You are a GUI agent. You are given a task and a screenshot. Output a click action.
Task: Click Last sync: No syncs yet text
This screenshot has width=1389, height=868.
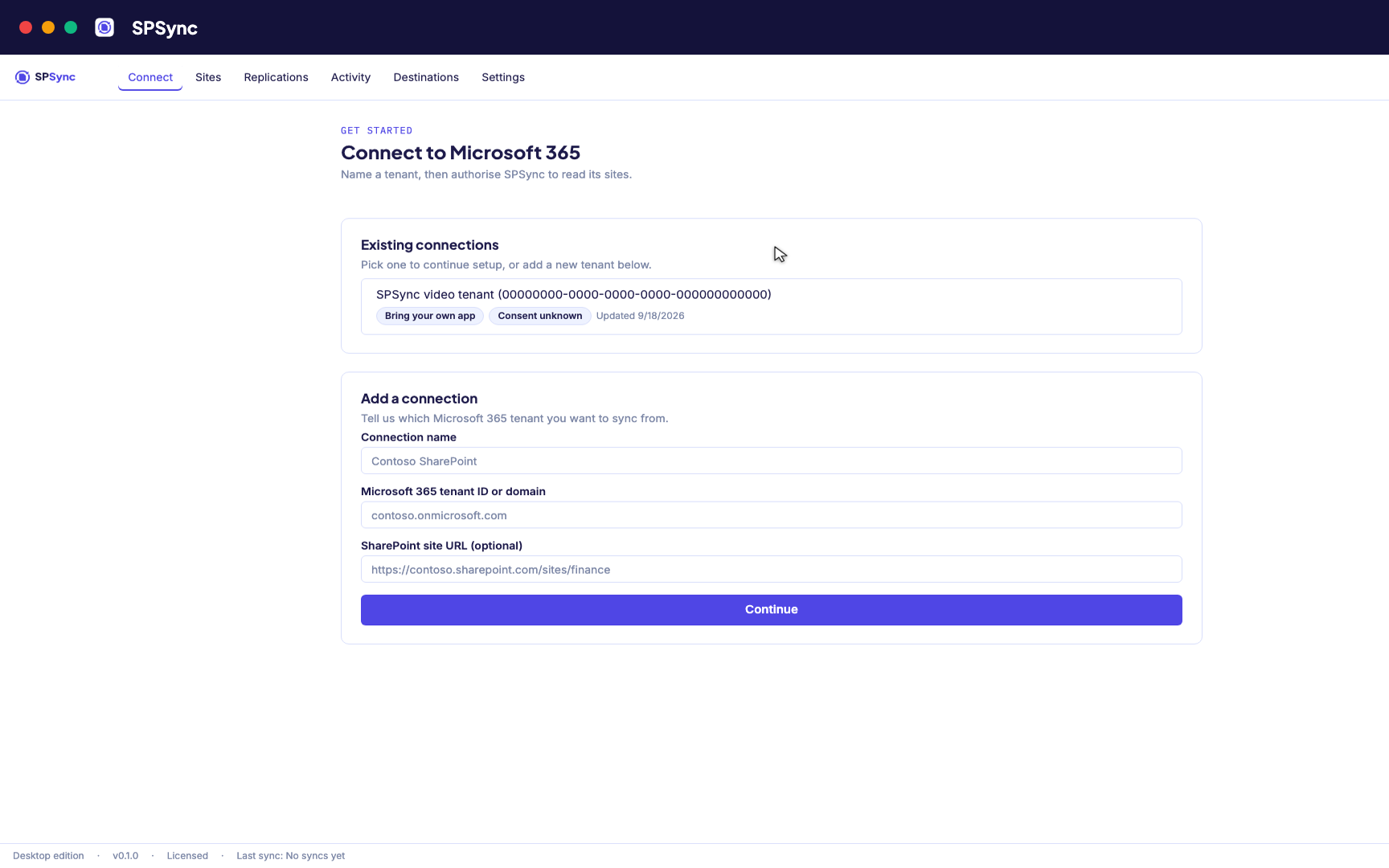[290, 856]
